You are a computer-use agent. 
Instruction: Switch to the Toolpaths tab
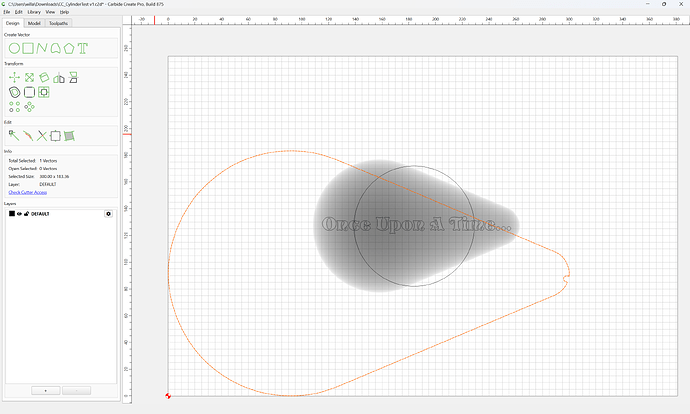coord(59,23)
